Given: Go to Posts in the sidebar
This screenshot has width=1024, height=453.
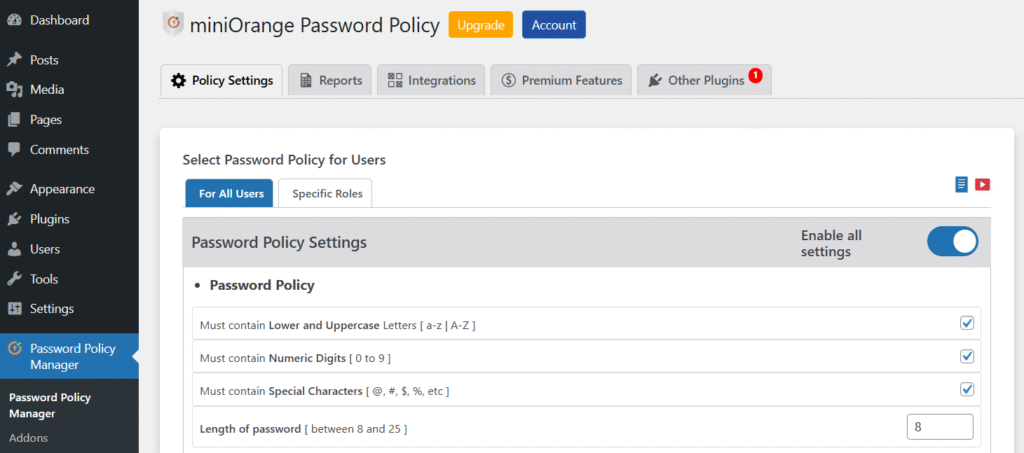Looking at the screenshot, I should tap(44, 60).
